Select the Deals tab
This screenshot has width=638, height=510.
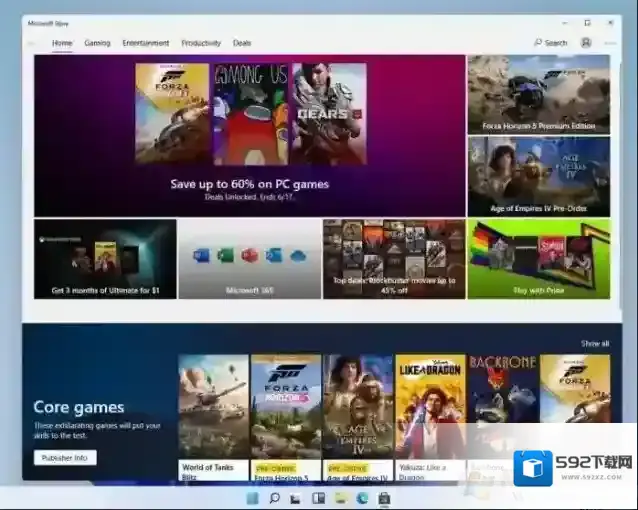tap(242, 43)
